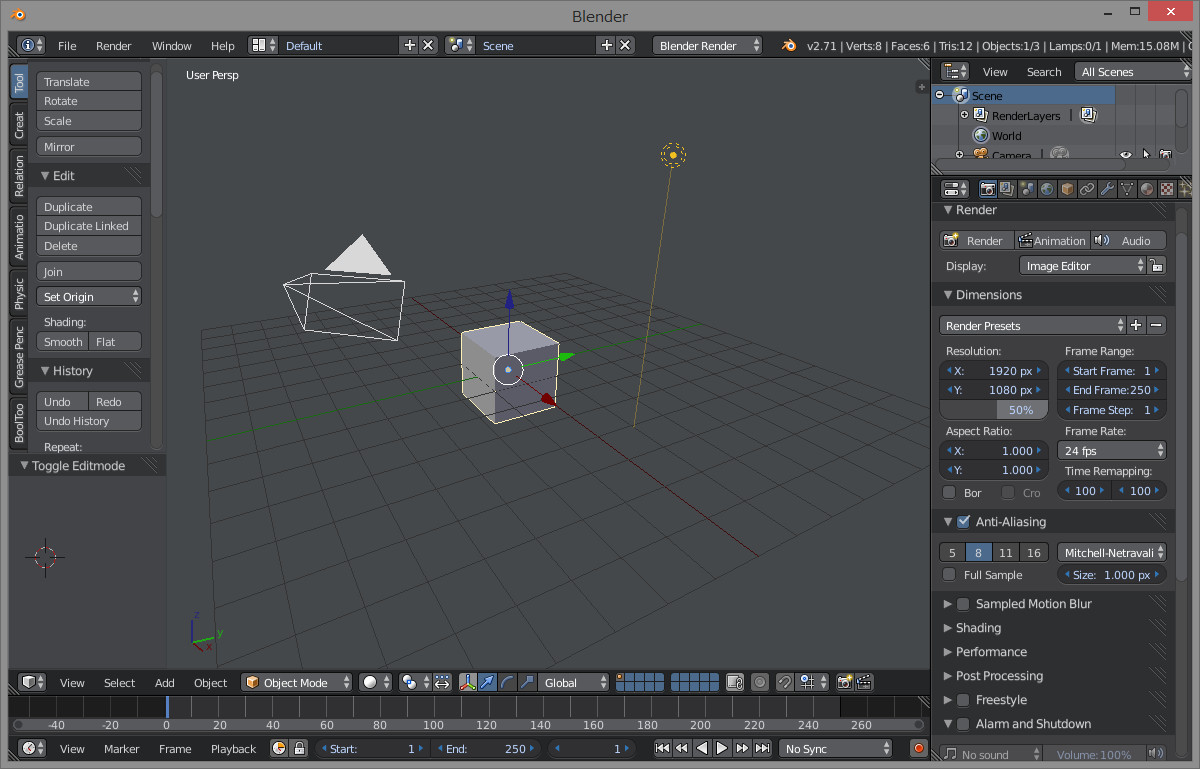Click the Volume slider in Audio section
Screen dimensions: 1200x769
(x=1095, y=754)
